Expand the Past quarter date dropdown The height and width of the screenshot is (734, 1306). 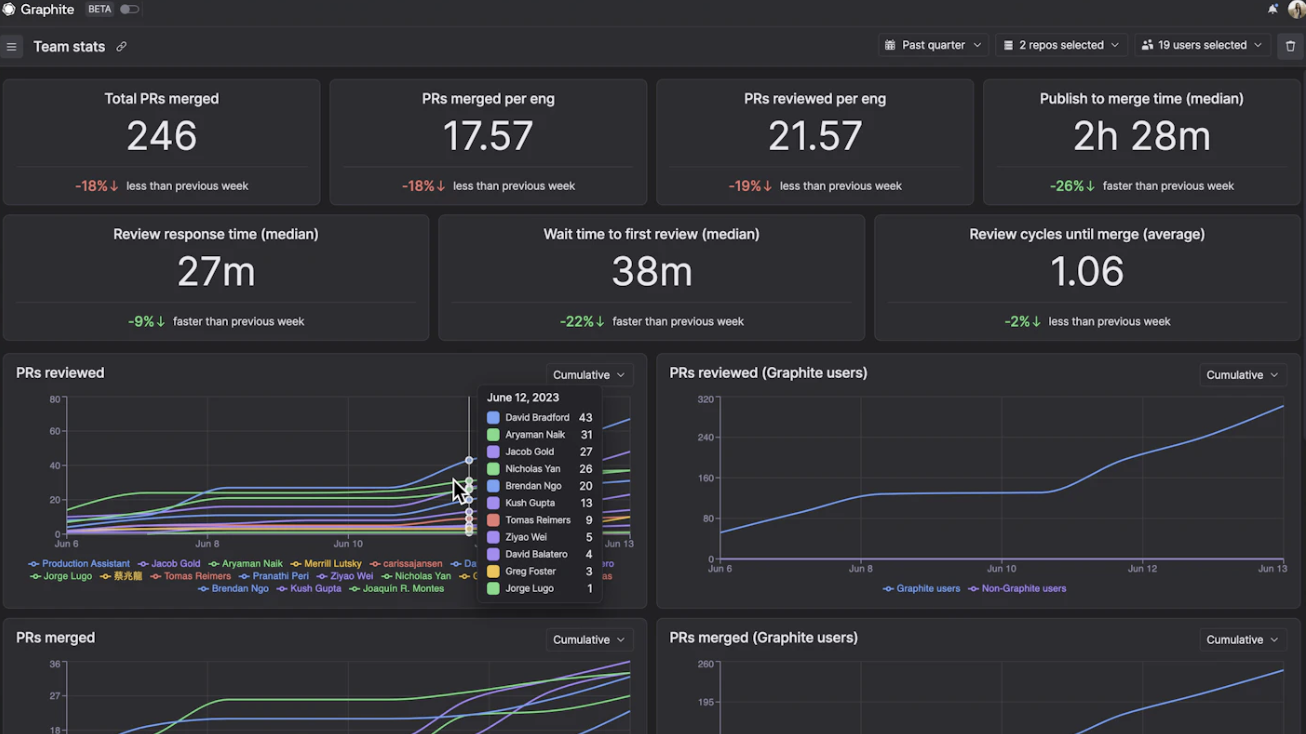[x=932, y=46]
